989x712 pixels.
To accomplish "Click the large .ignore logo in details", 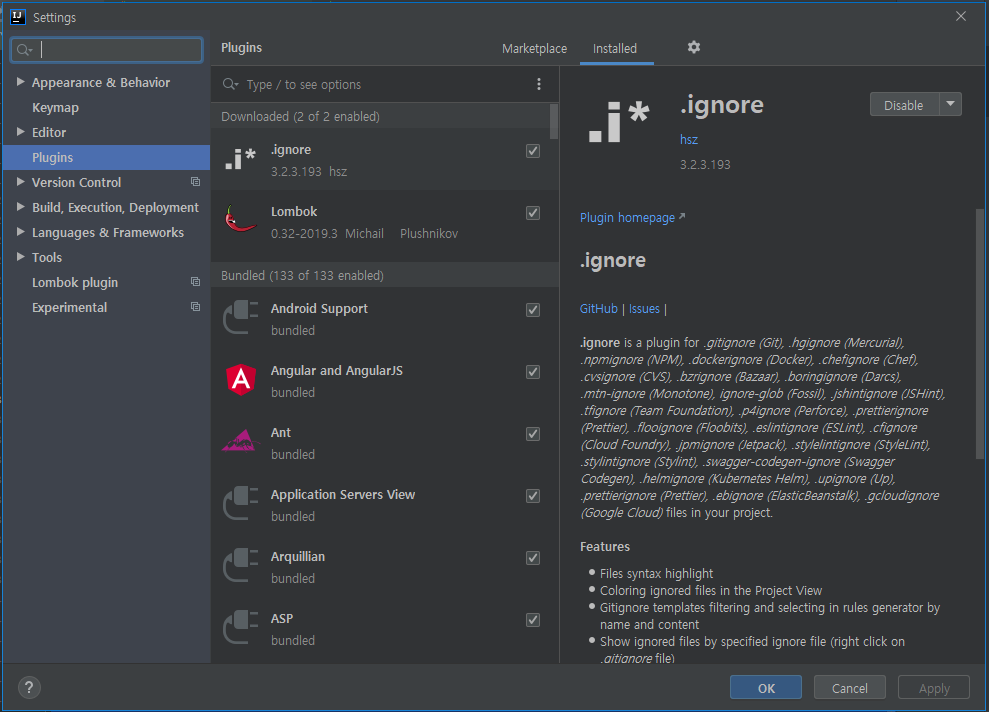I will [619, 122].
